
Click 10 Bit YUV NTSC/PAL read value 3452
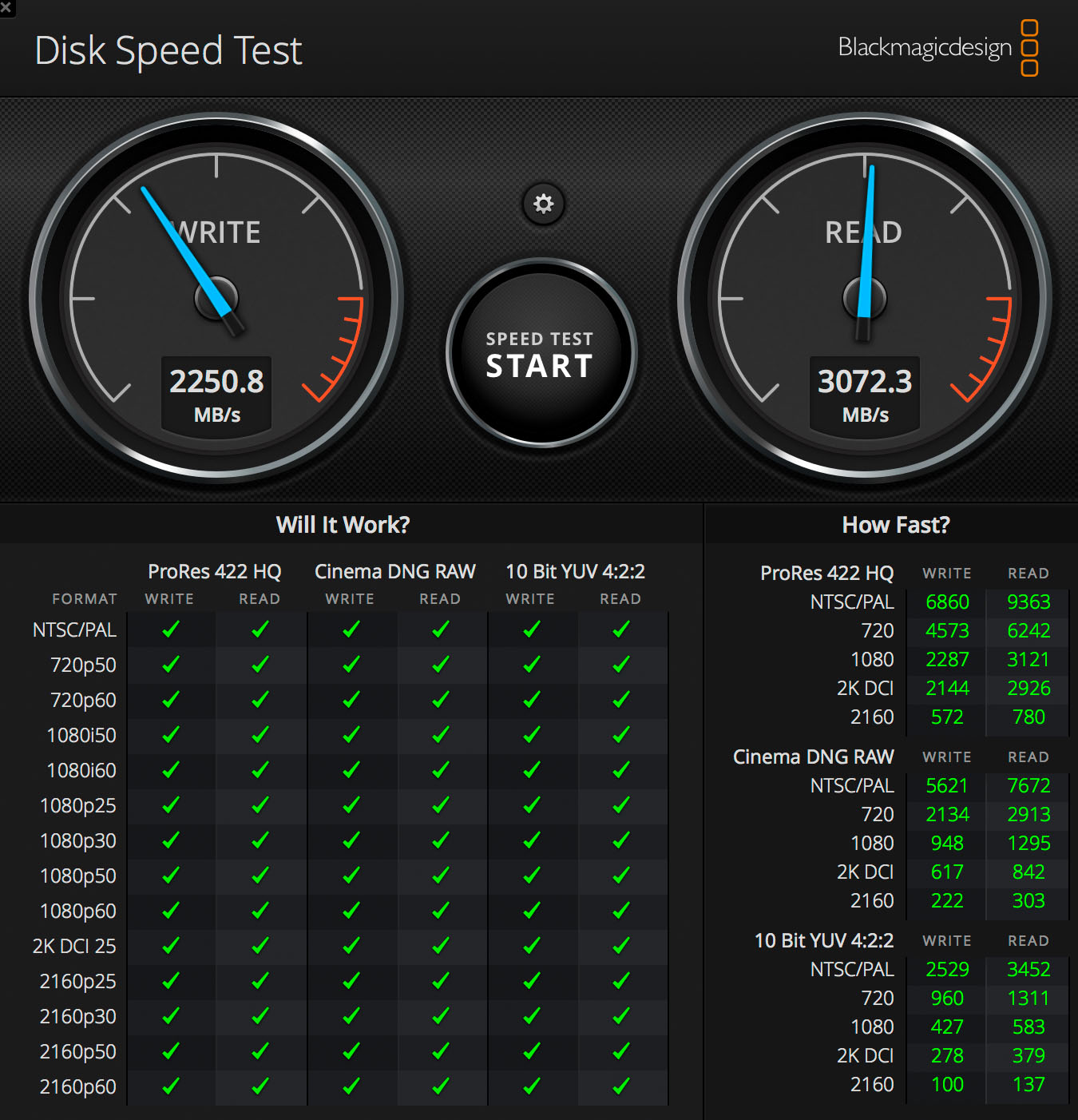pyautogui.click(x=1028, y=970)
